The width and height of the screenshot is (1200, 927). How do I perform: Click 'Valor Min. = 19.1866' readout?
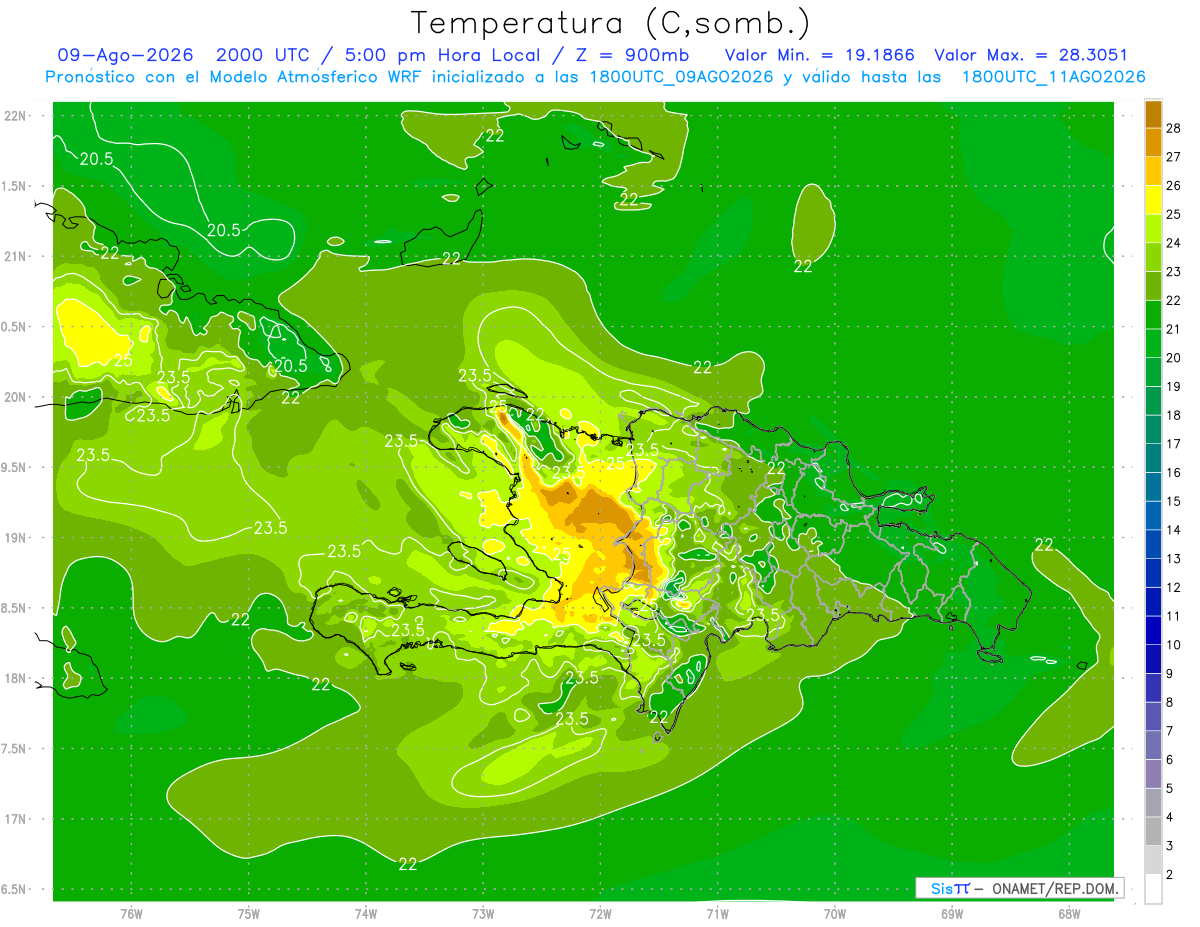(x=820, y=55)
